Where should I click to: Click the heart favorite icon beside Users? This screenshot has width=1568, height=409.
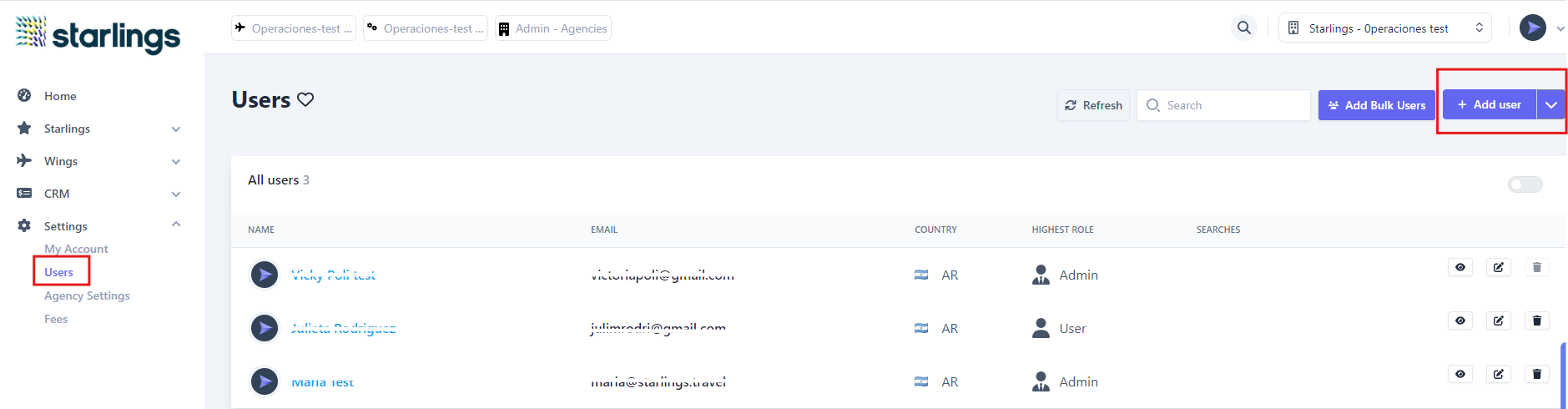tap(305, 99)
